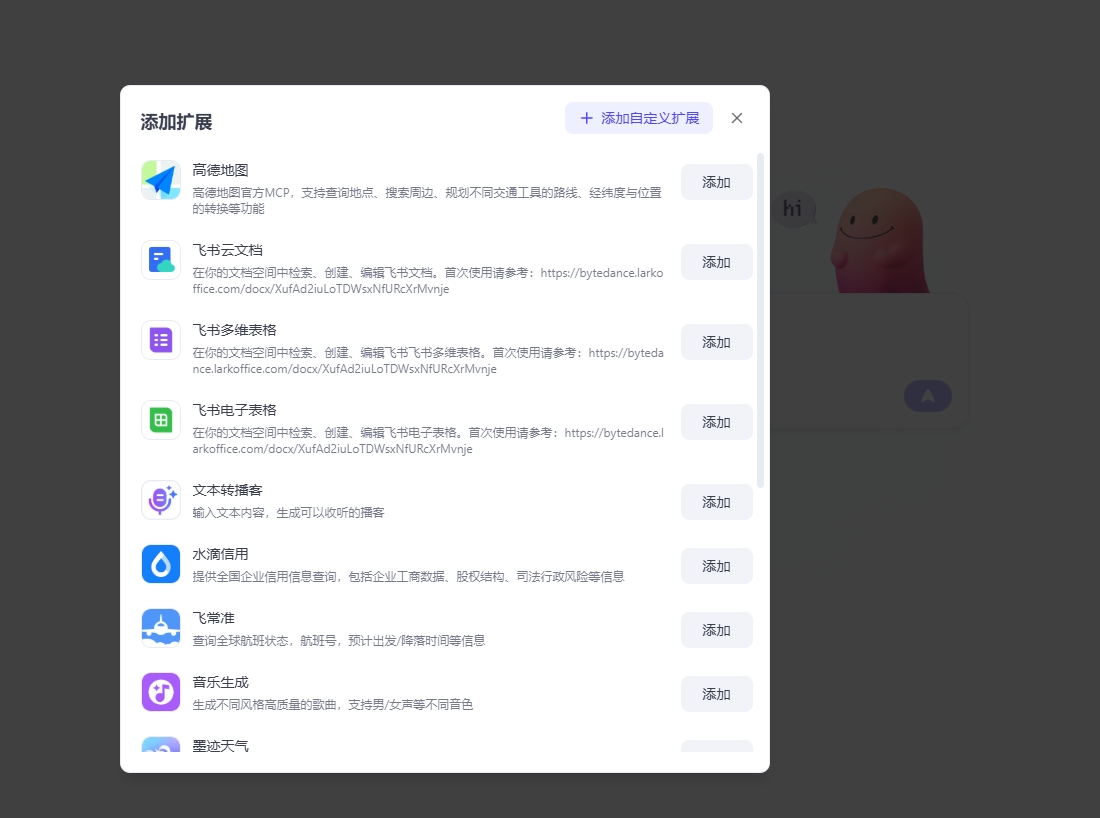
Task: Click the 飞书多维表格 title text
Action: 234,330
